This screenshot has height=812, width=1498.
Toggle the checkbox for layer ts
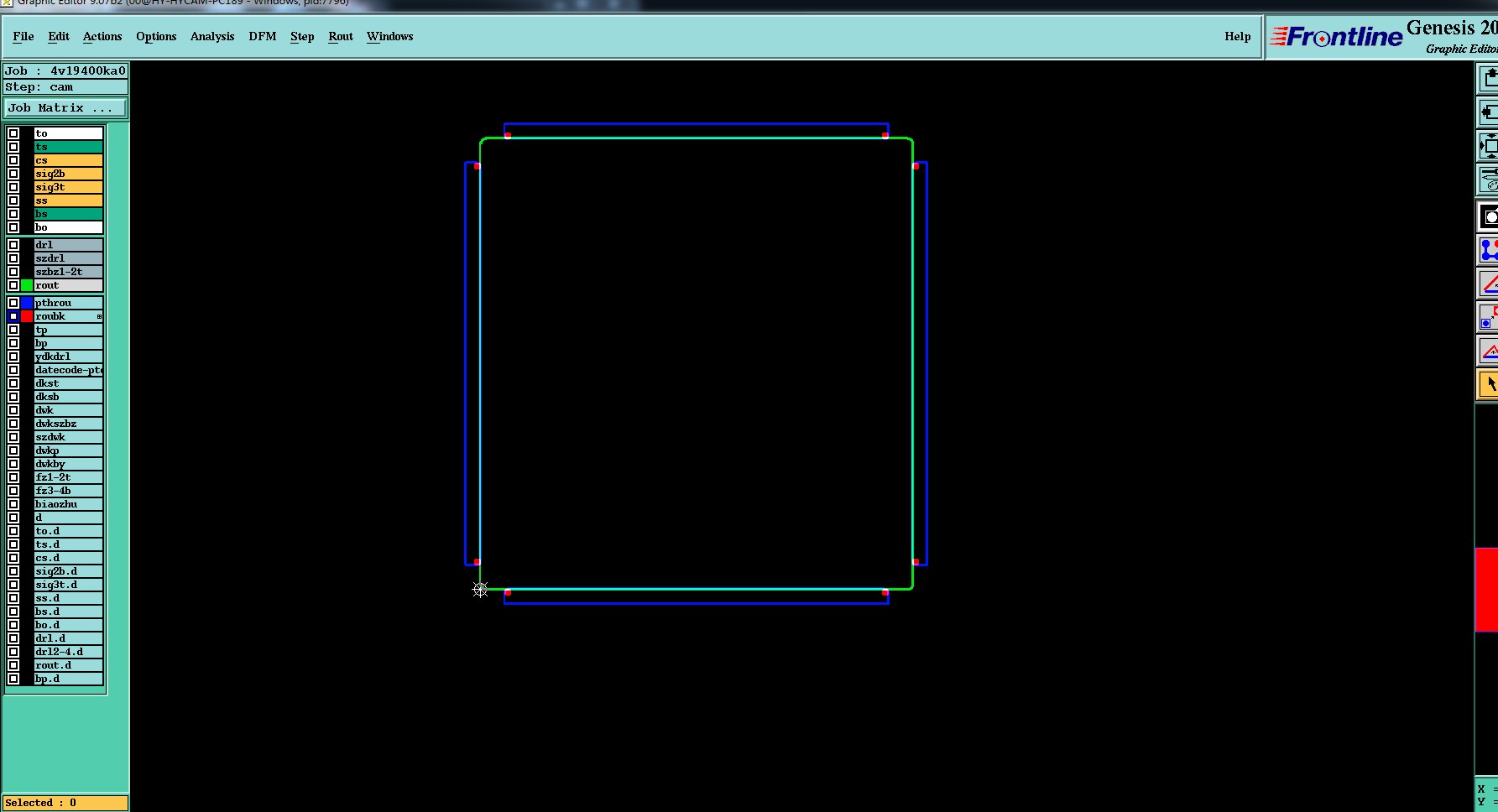point(13,147)
